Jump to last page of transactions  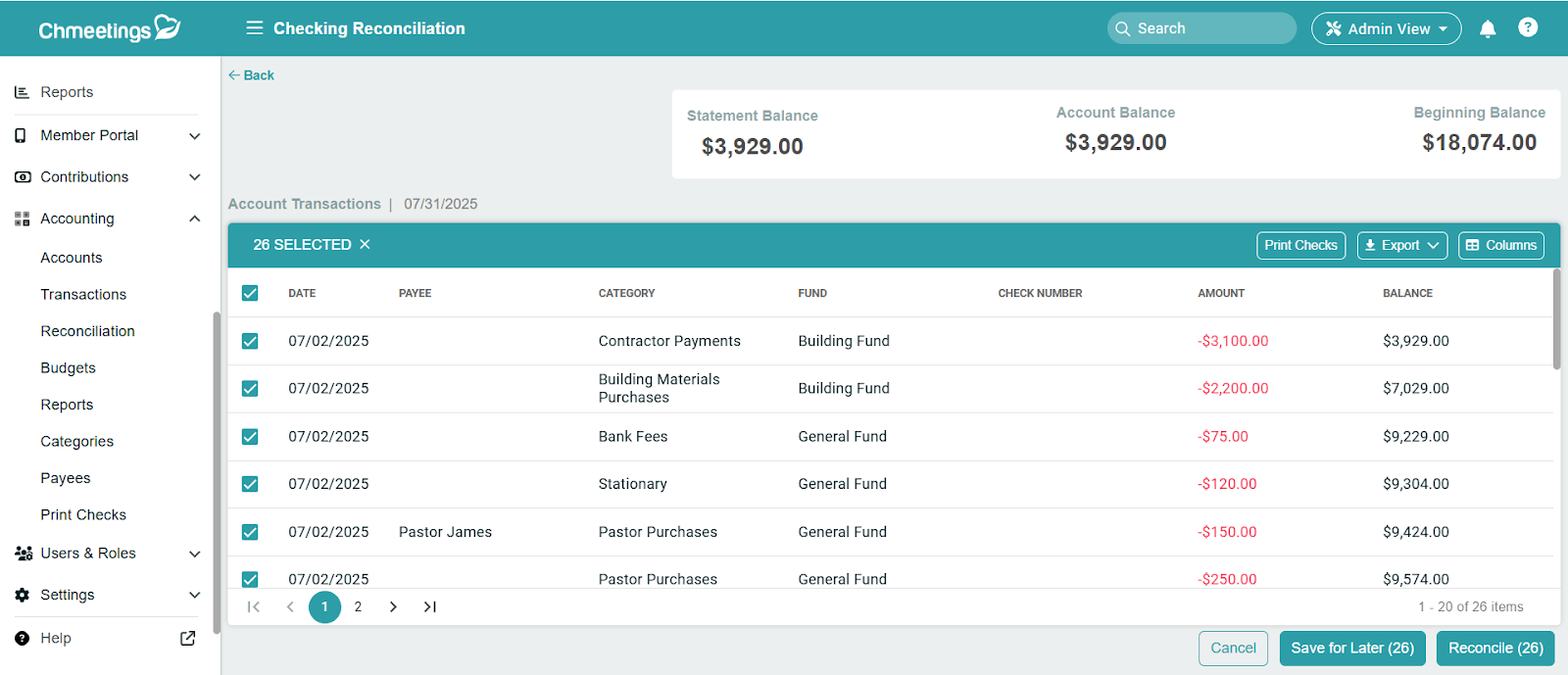click(x=429, y=607)
